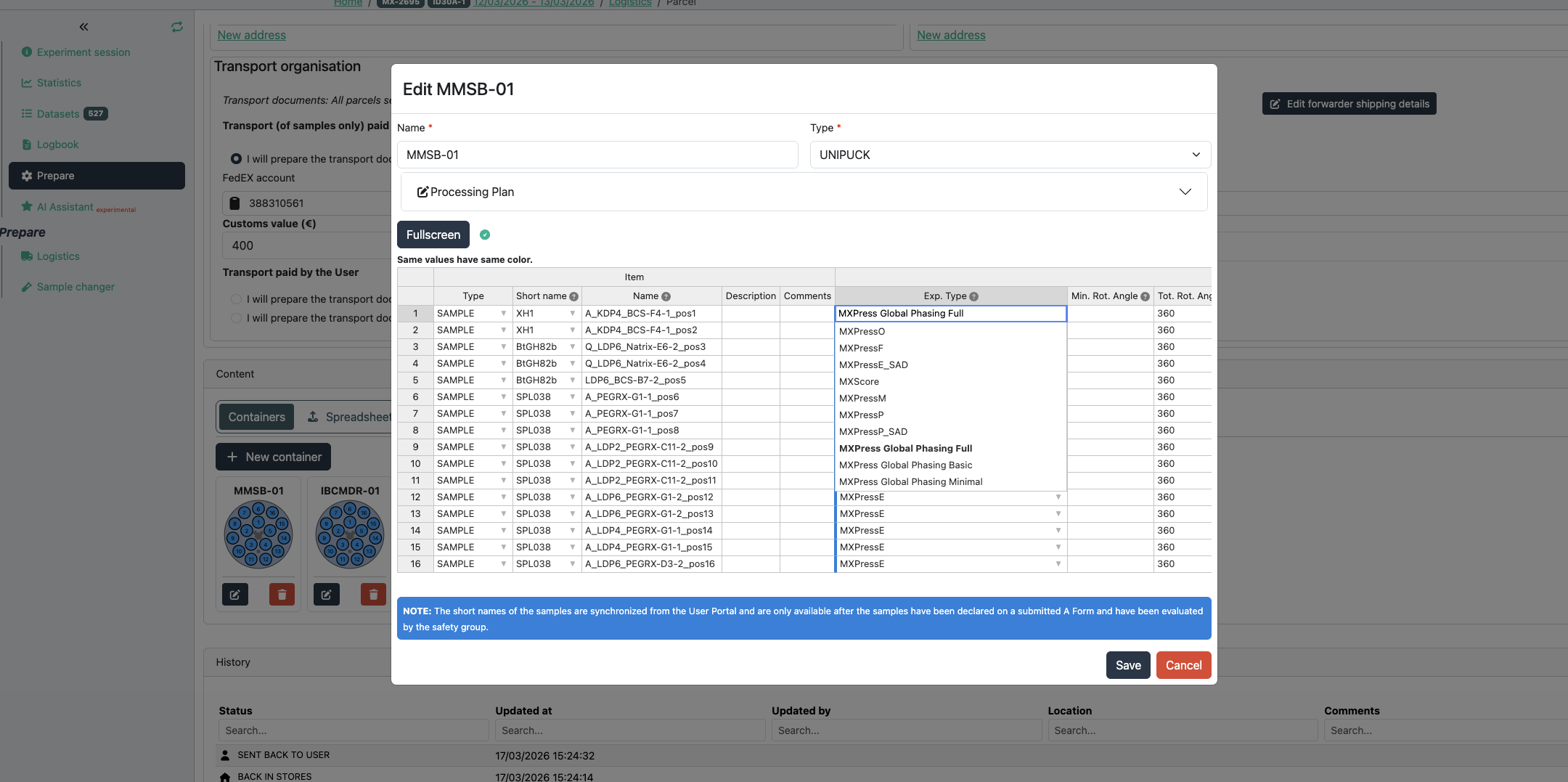Screen dimensions: 1568x782
Task: Select the FedEX transport documents radio button
Action: click(x=235, y=158)
